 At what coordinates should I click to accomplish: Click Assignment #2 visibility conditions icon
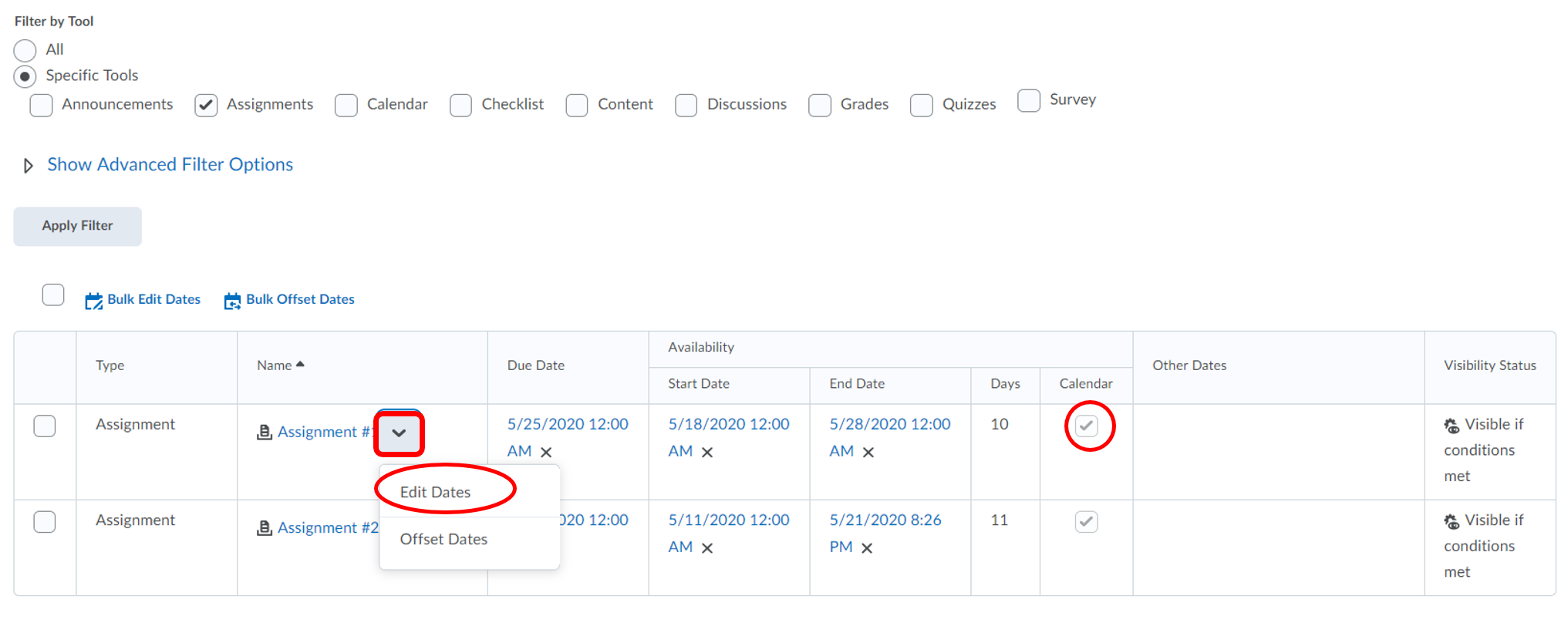pos(1452,522)
